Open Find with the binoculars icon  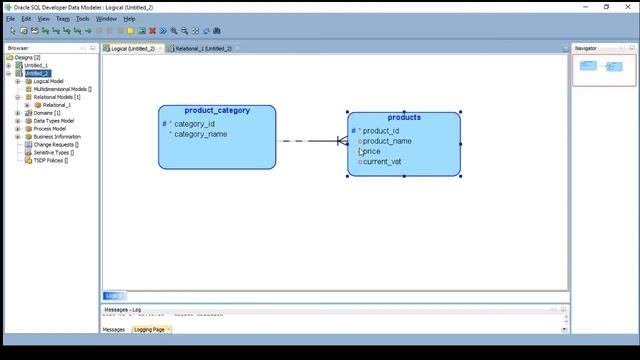[x=217, y=31]
